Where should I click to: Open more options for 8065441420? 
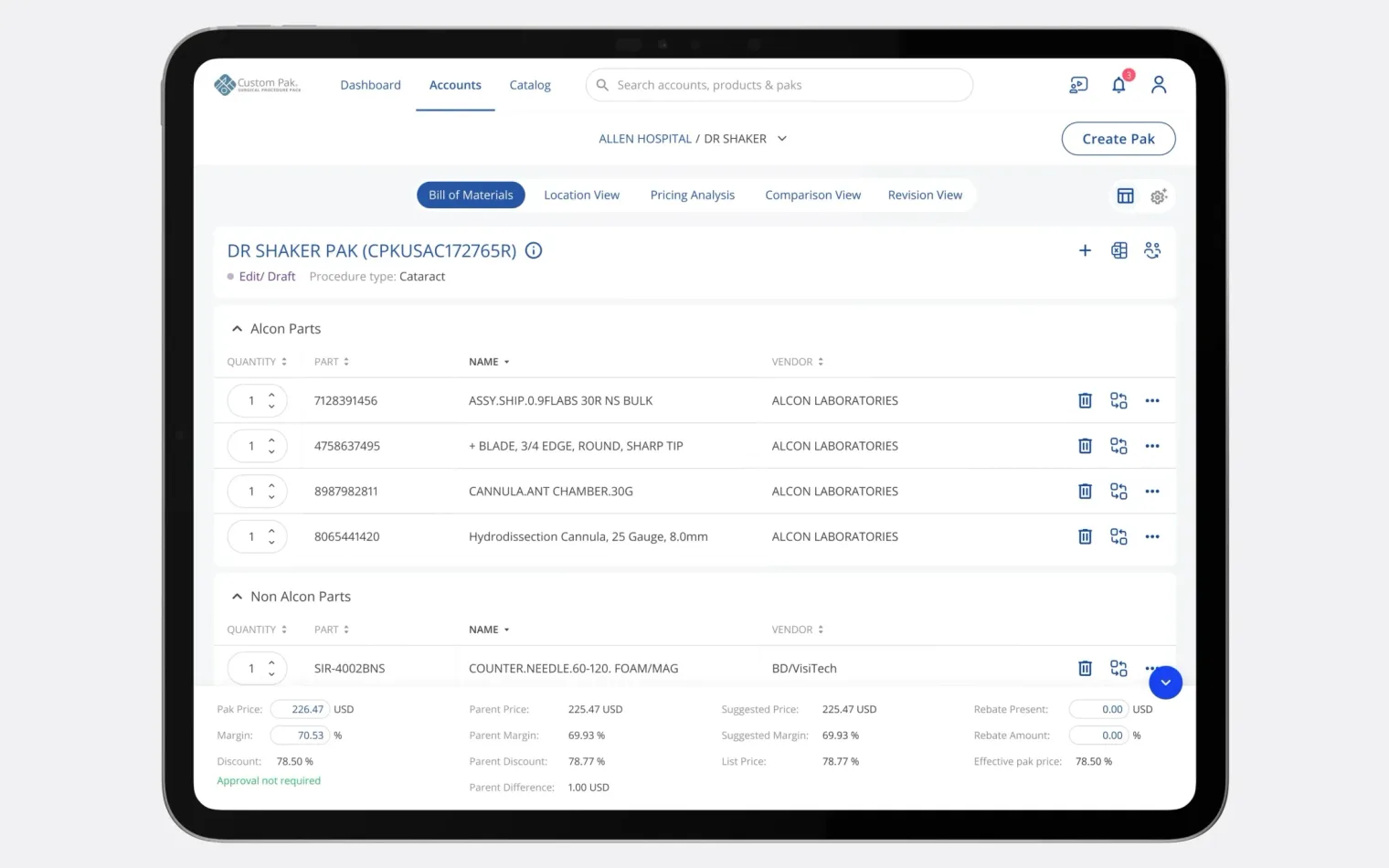[1152, 536]
